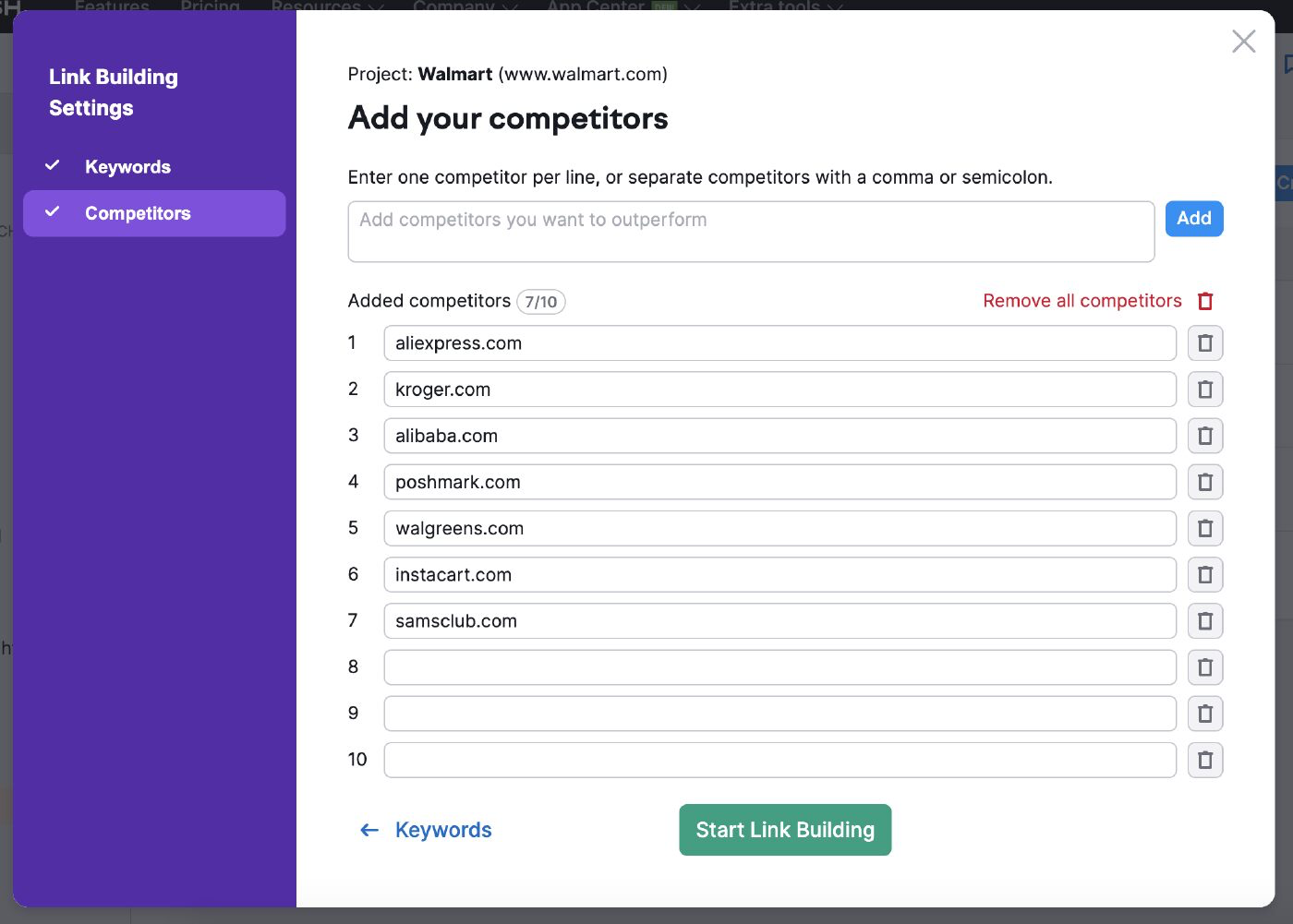Click the Add button
Viewport: 1293px width, 924px height.
1193,219
